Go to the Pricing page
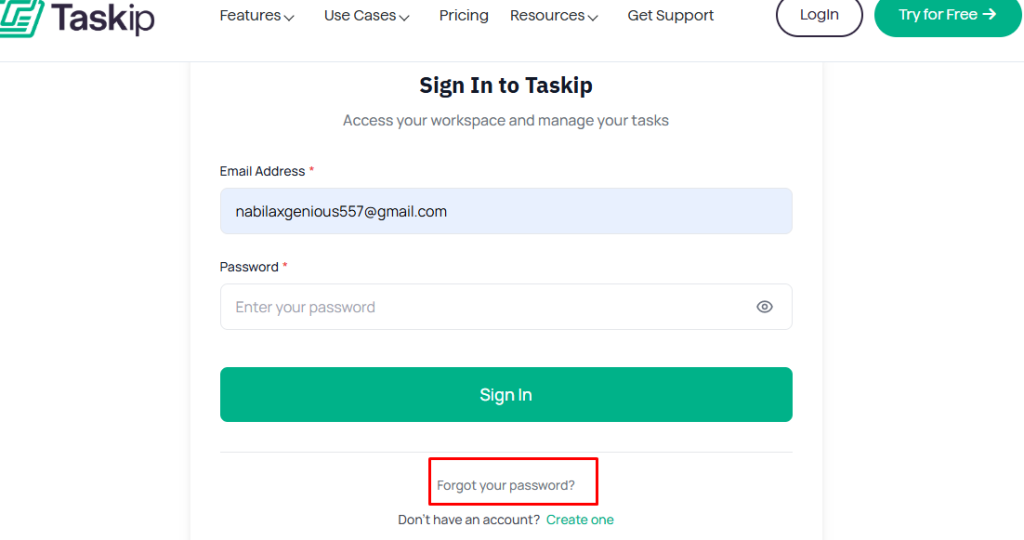The width and height of the screenshot is (1024, 540). pyautogui.click(x=464, y=16)
